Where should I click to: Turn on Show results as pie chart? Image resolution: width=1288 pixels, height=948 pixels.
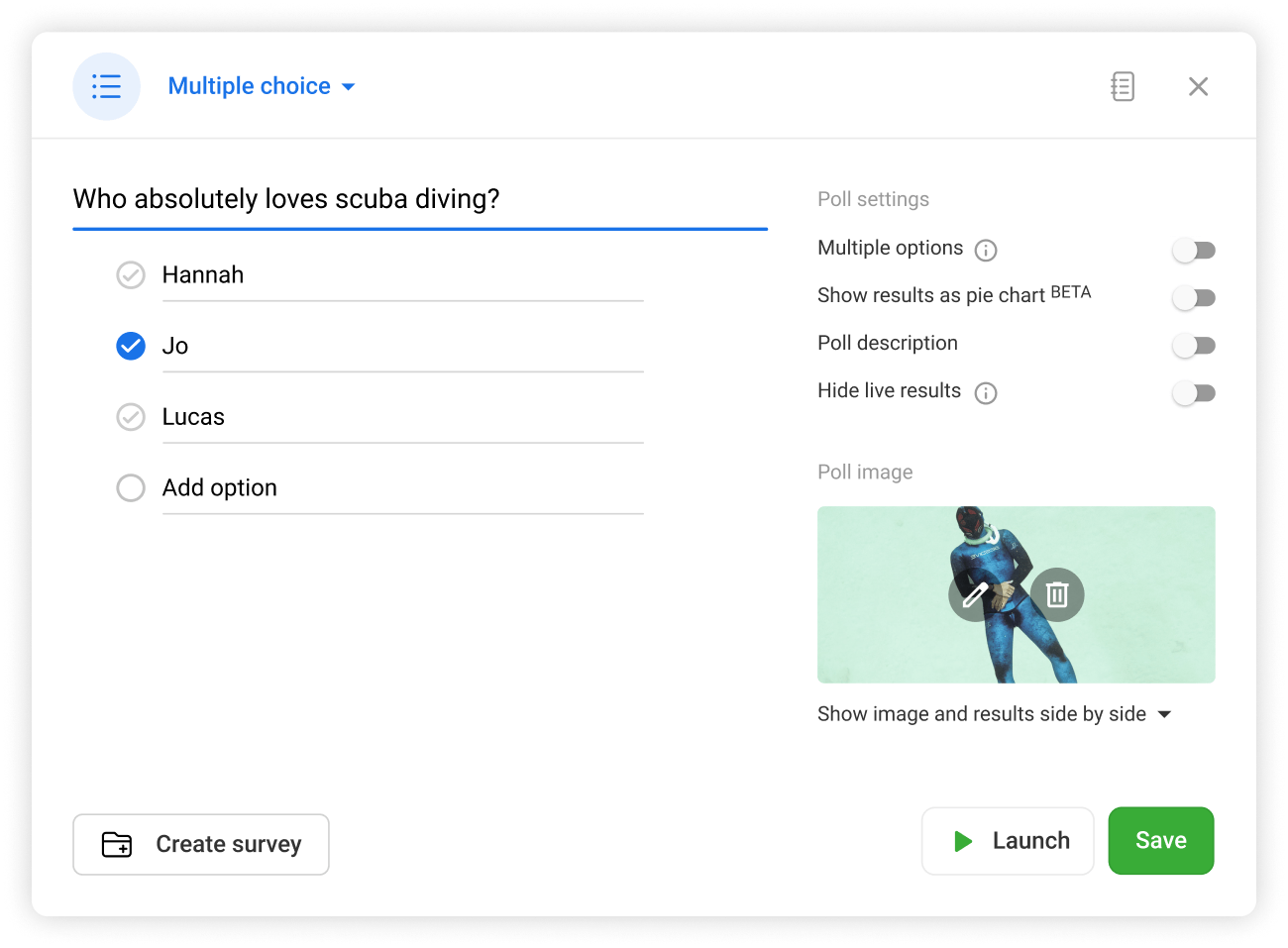(1194, 298)
